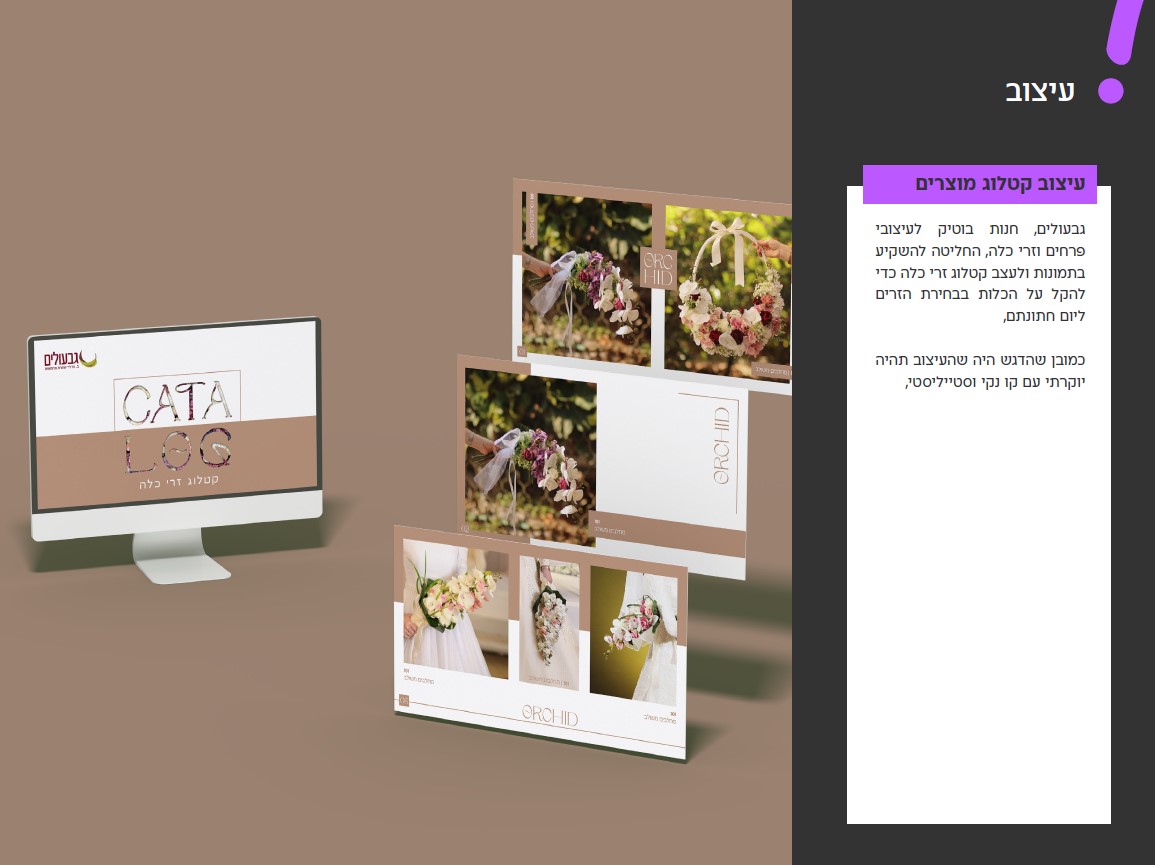
Task: Click the middle page bouquet photo
Action: coord(530,456)
